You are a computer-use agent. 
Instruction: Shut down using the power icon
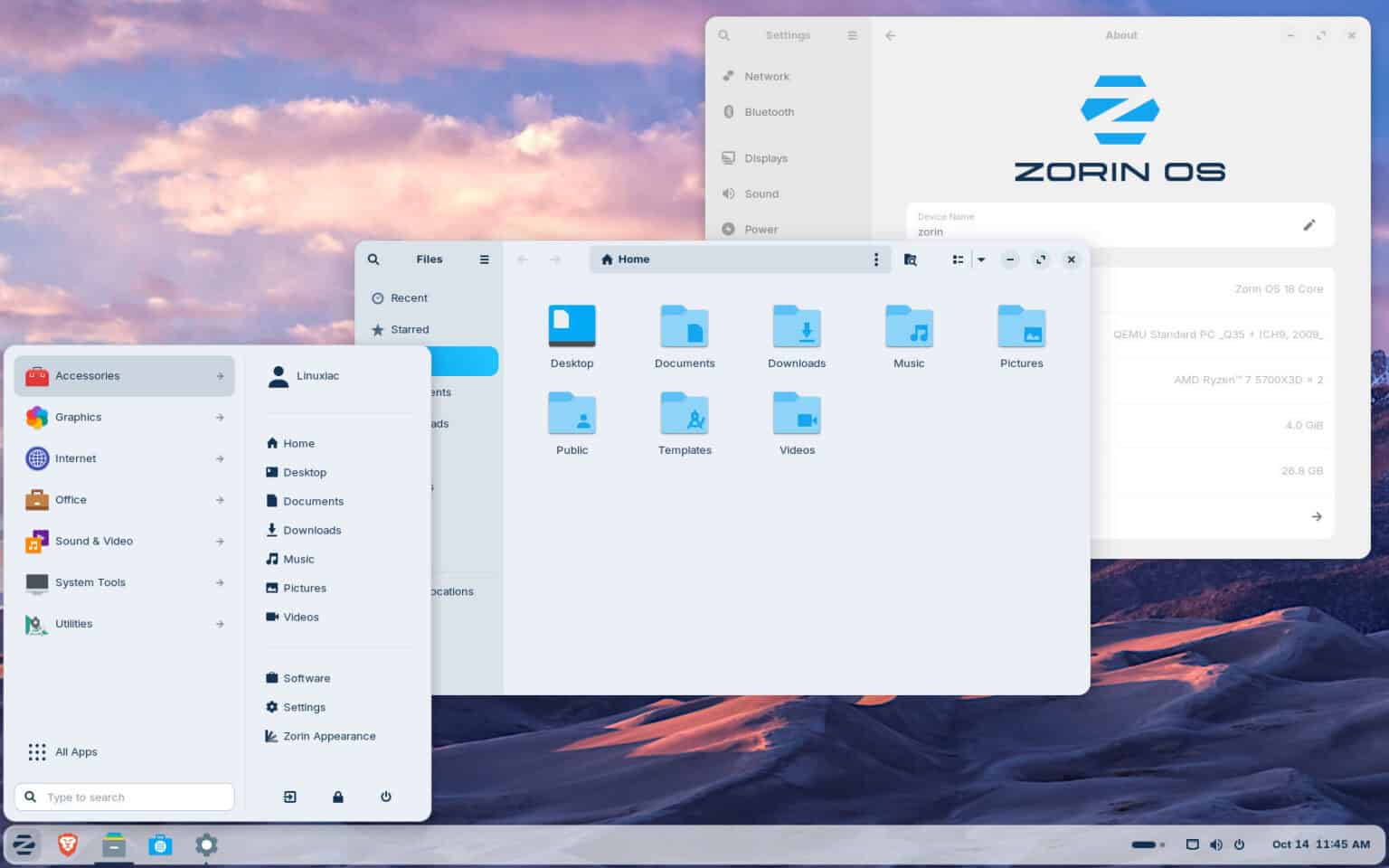pyautogui.click(x=386, y=797)
